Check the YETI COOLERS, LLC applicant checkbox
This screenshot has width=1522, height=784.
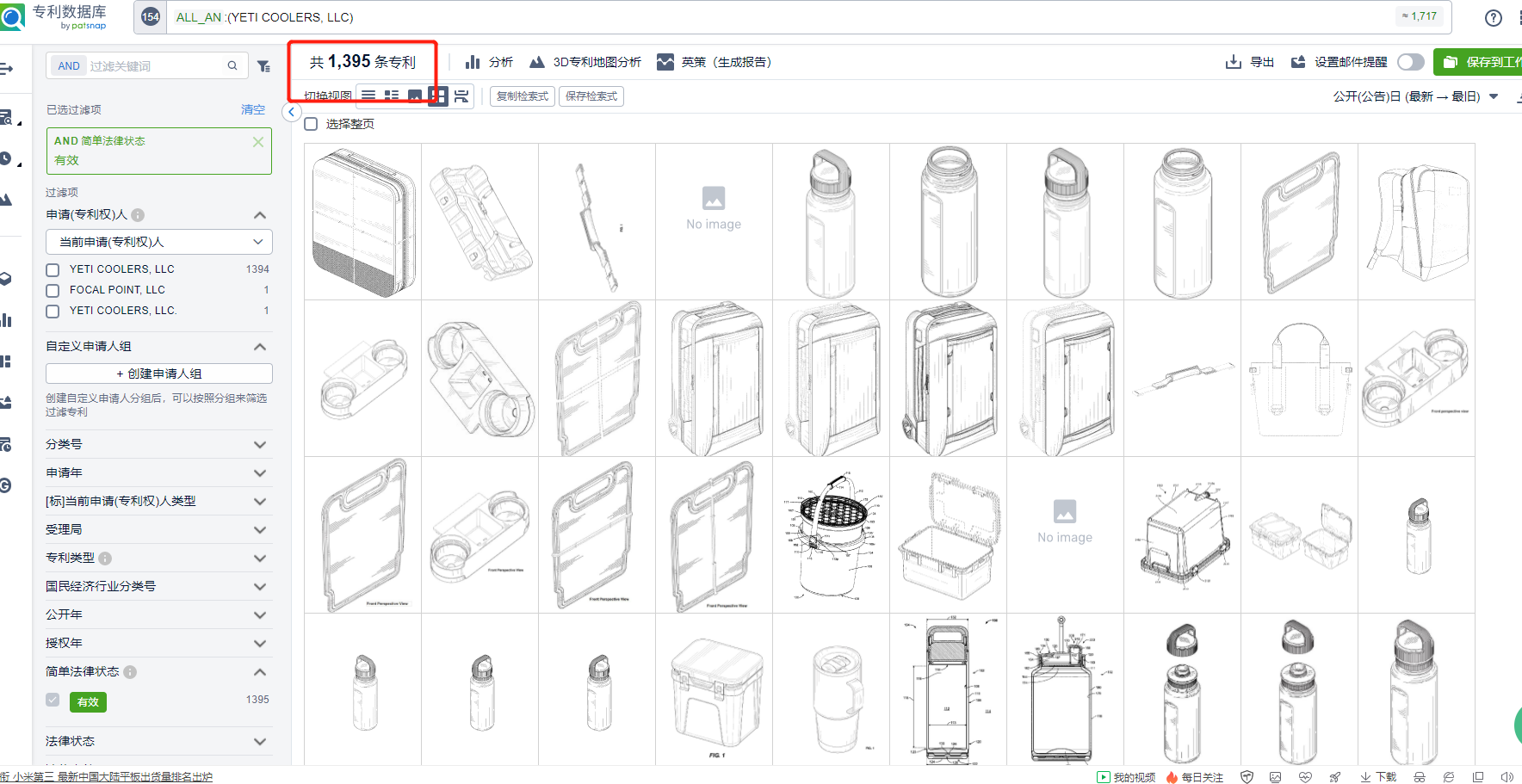coord(52,269)
